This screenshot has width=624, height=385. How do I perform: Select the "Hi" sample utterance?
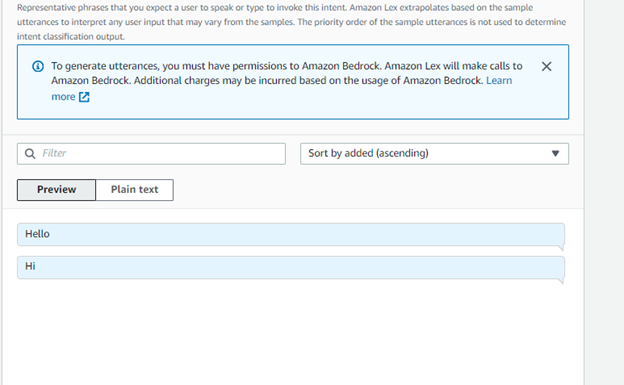click(291, 268)
